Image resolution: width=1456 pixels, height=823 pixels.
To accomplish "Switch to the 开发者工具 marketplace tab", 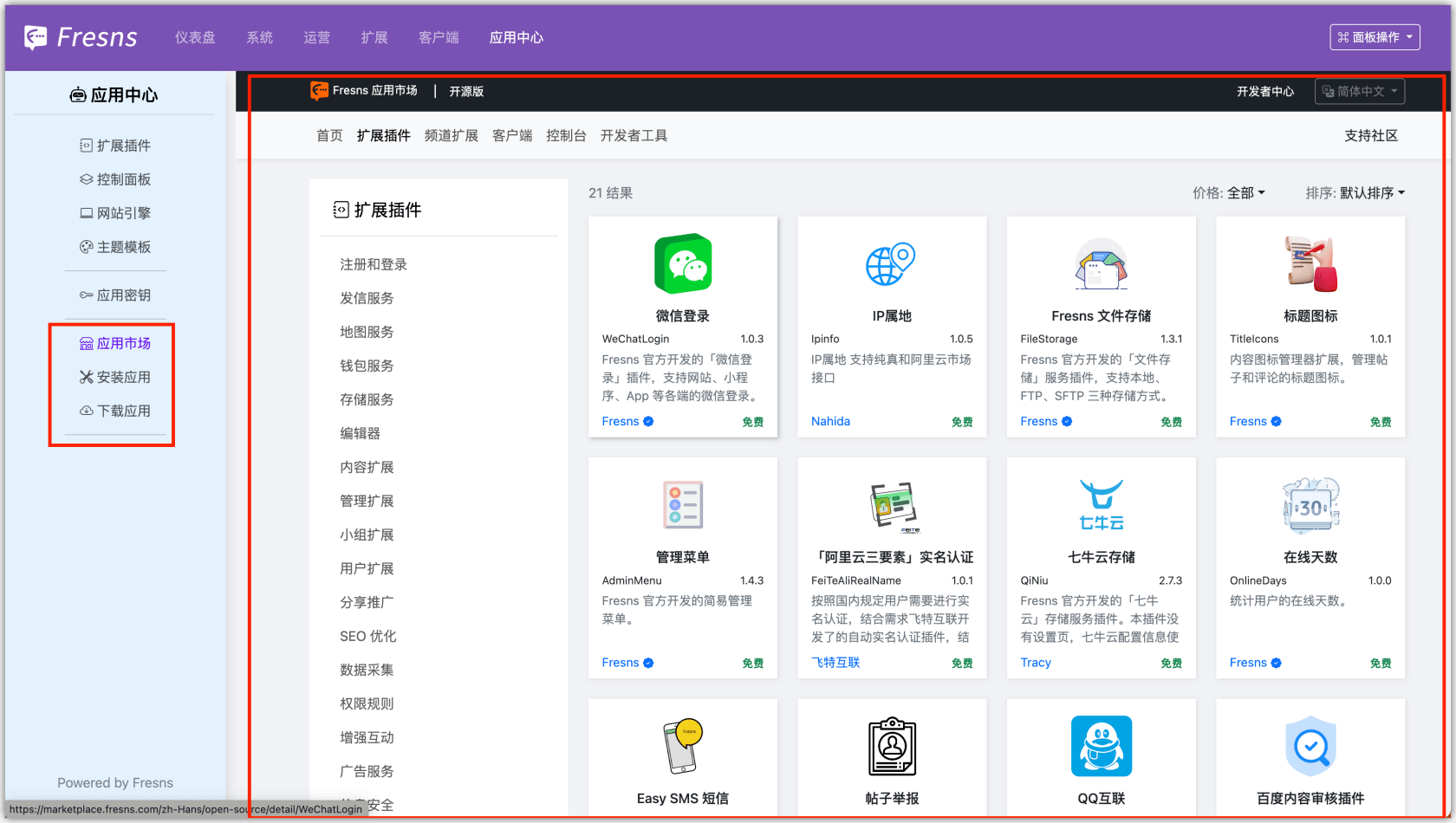I will pos(634,136).
